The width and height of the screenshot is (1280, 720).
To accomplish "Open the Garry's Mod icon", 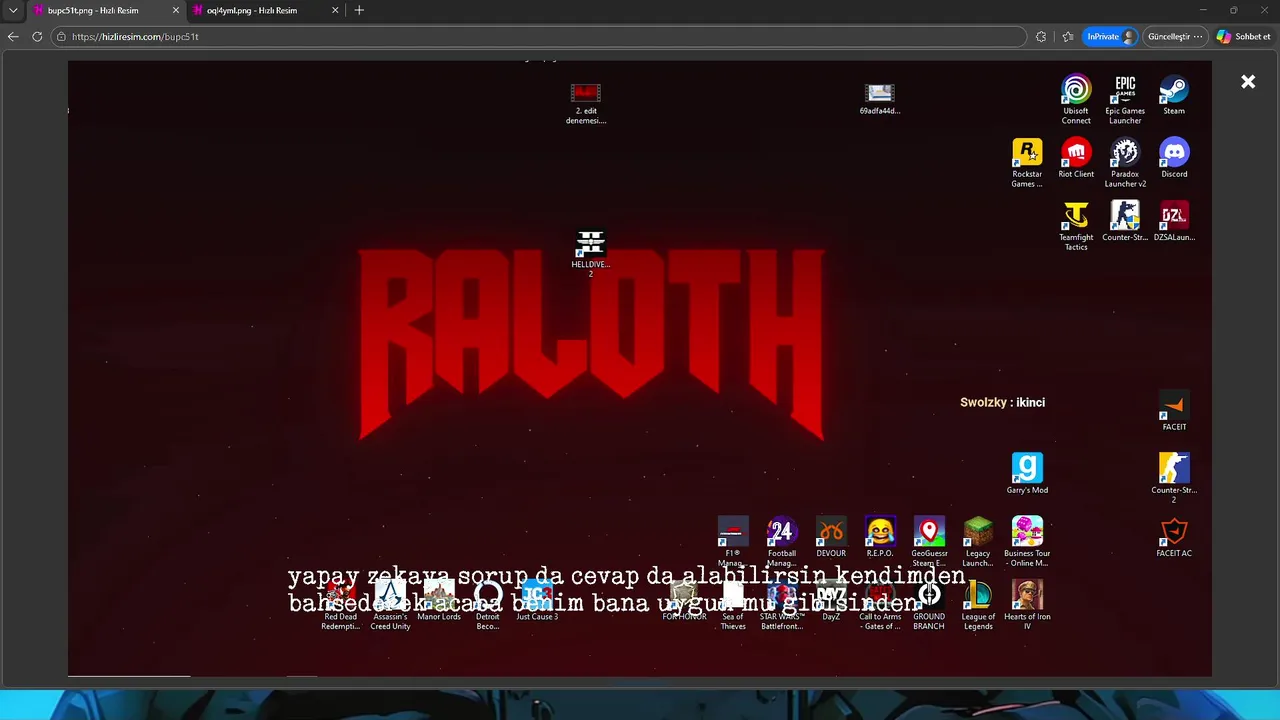I will coord(1027,474).
